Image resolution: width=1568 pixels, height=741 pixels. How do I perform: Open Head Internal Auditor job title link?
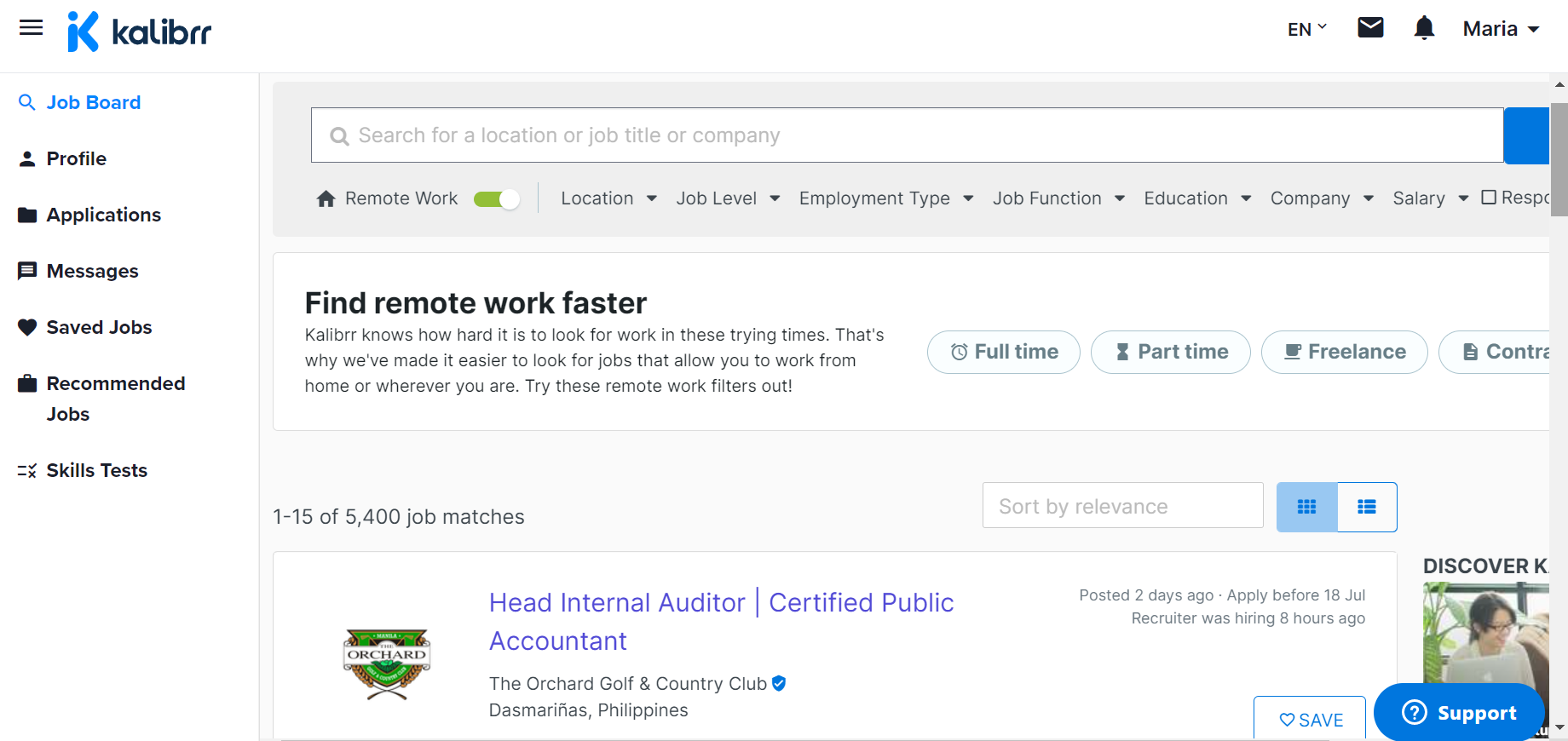tap(722, 622)
